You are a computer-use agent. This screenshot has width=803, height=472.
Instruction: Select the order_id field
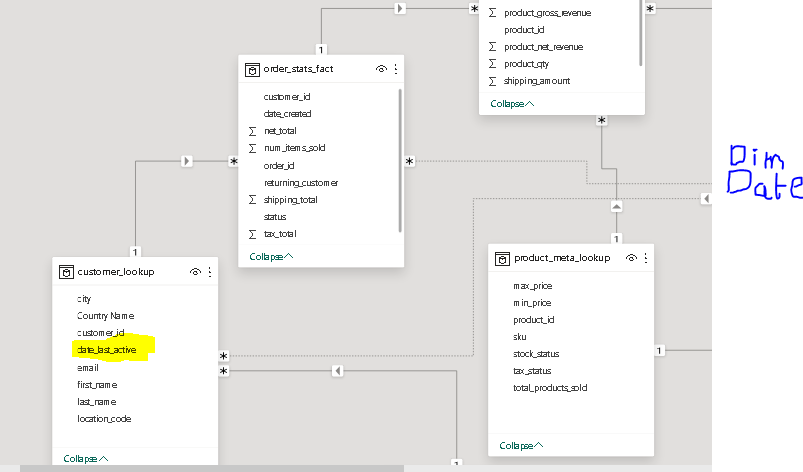pyautogui.click(x=279, y=166)
